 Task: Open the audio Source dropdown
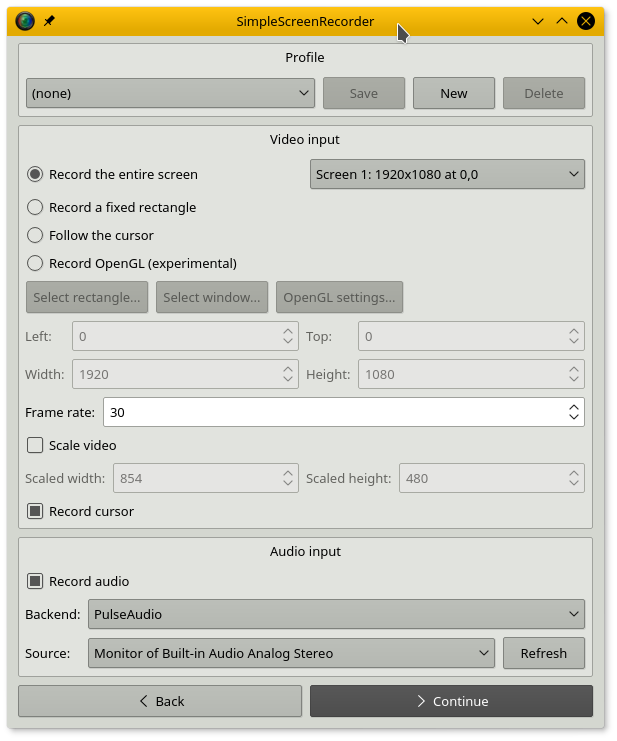point(291,654)
